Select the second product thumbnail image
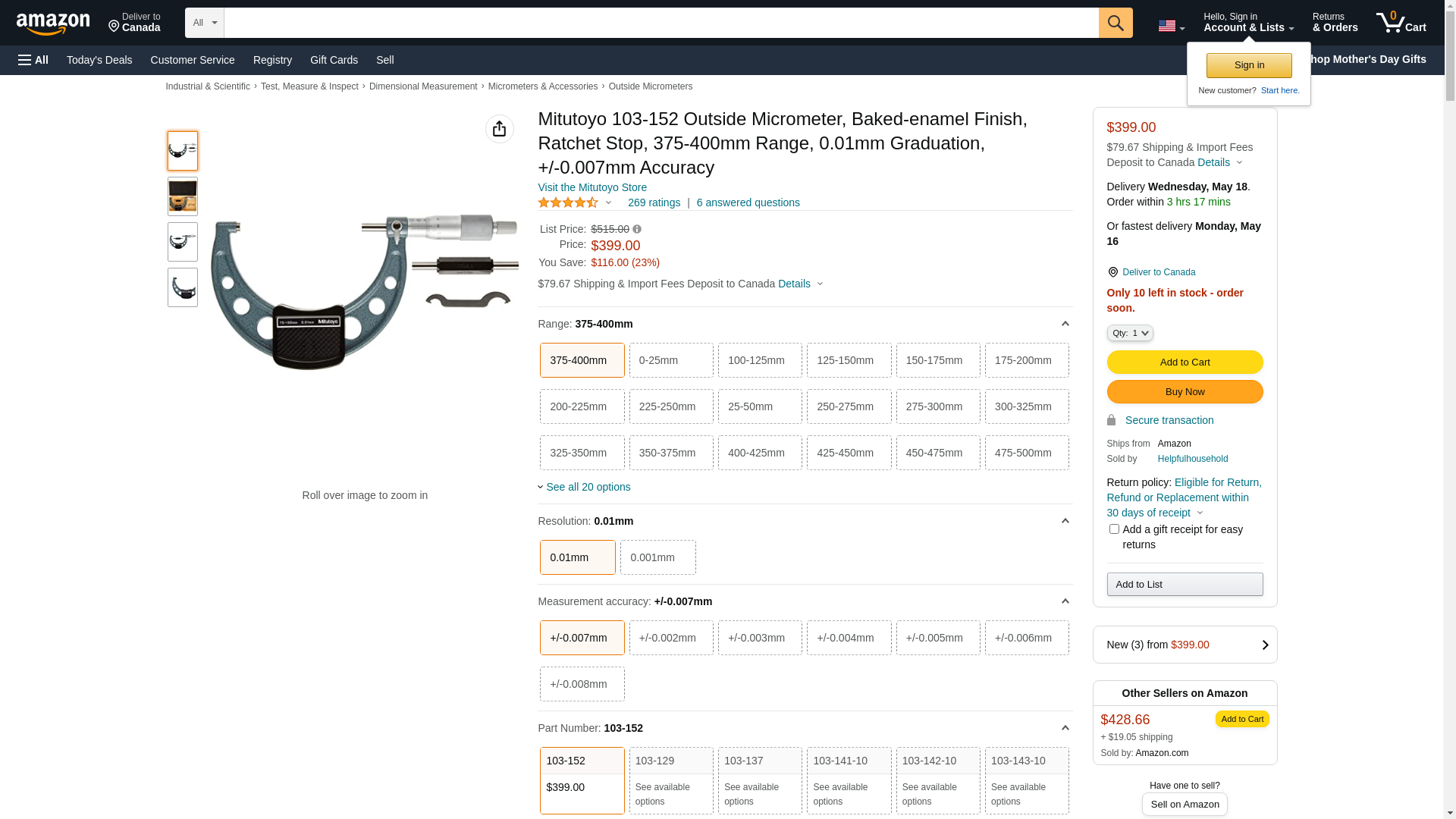The width and height of the screenshot is (1456, 819). 182,196
